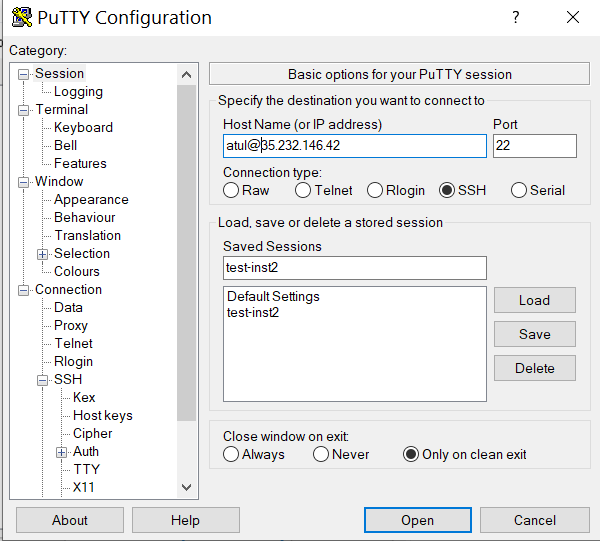Open the Rlogin category in tree
Screen dimensions: 600x541
tap(73, 362)
